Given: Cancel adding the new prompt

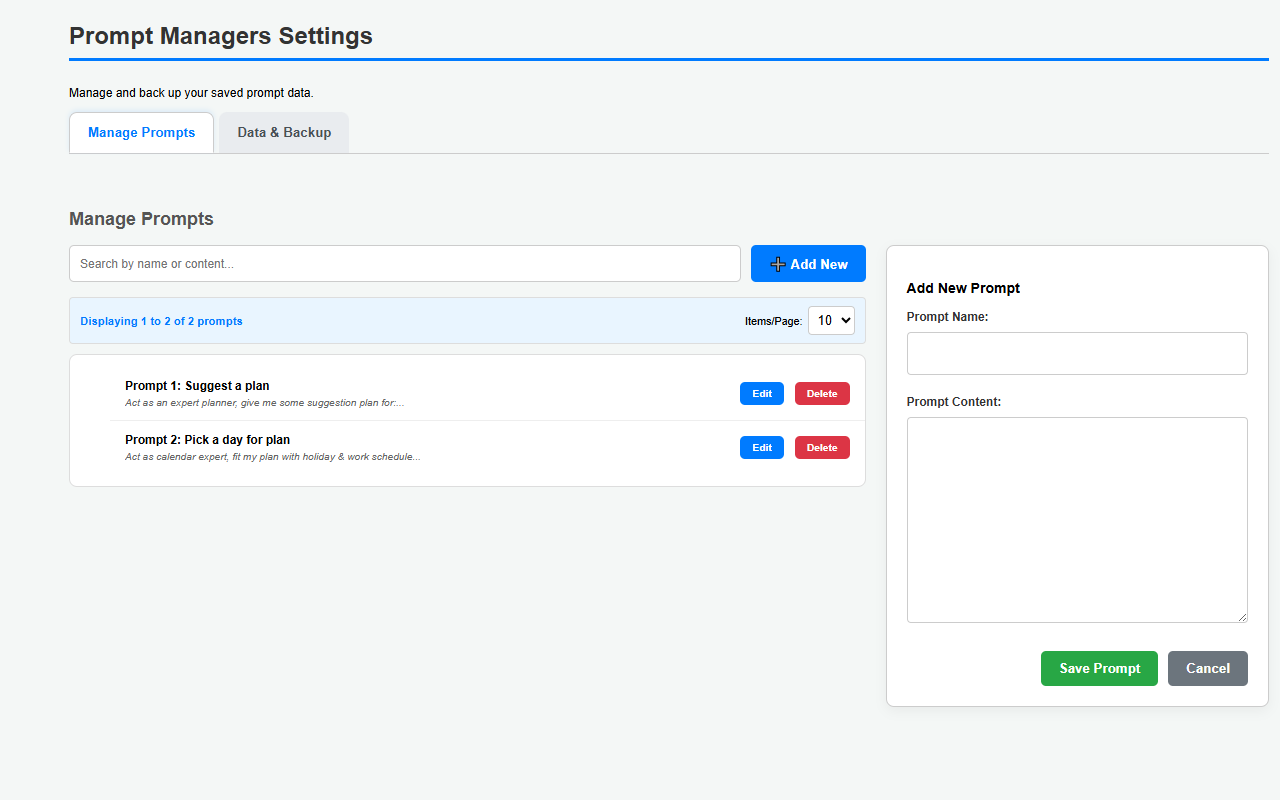Looking at the screenshot, I should coord(1207,668).
